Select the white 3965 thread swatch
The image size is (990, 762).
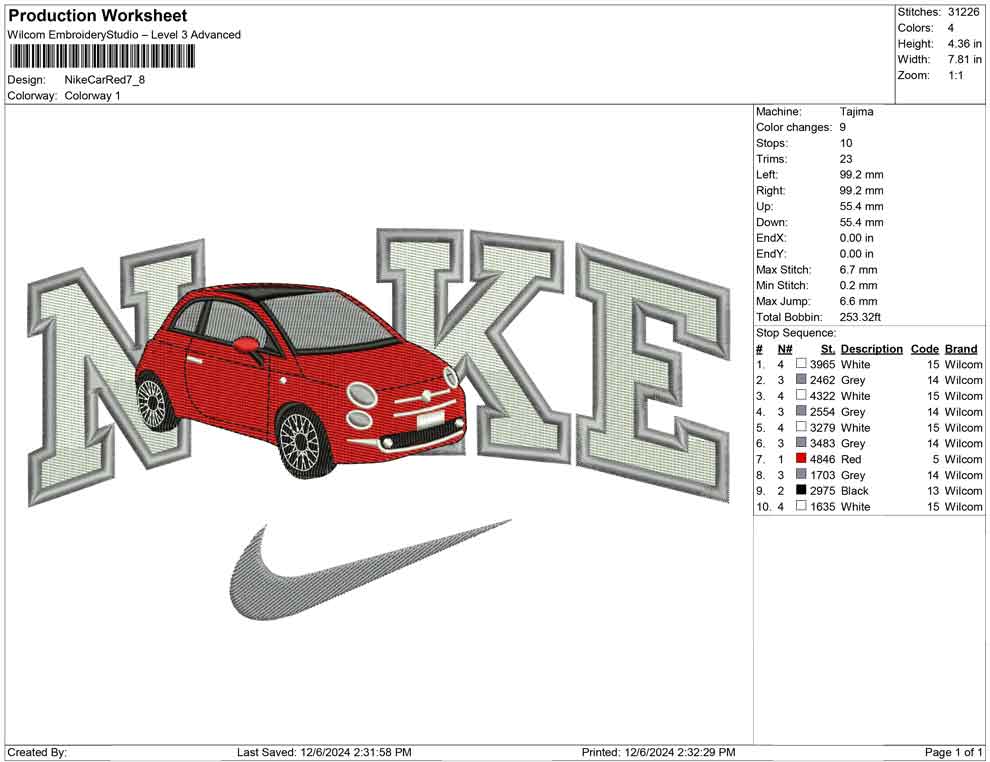point(801,364)
